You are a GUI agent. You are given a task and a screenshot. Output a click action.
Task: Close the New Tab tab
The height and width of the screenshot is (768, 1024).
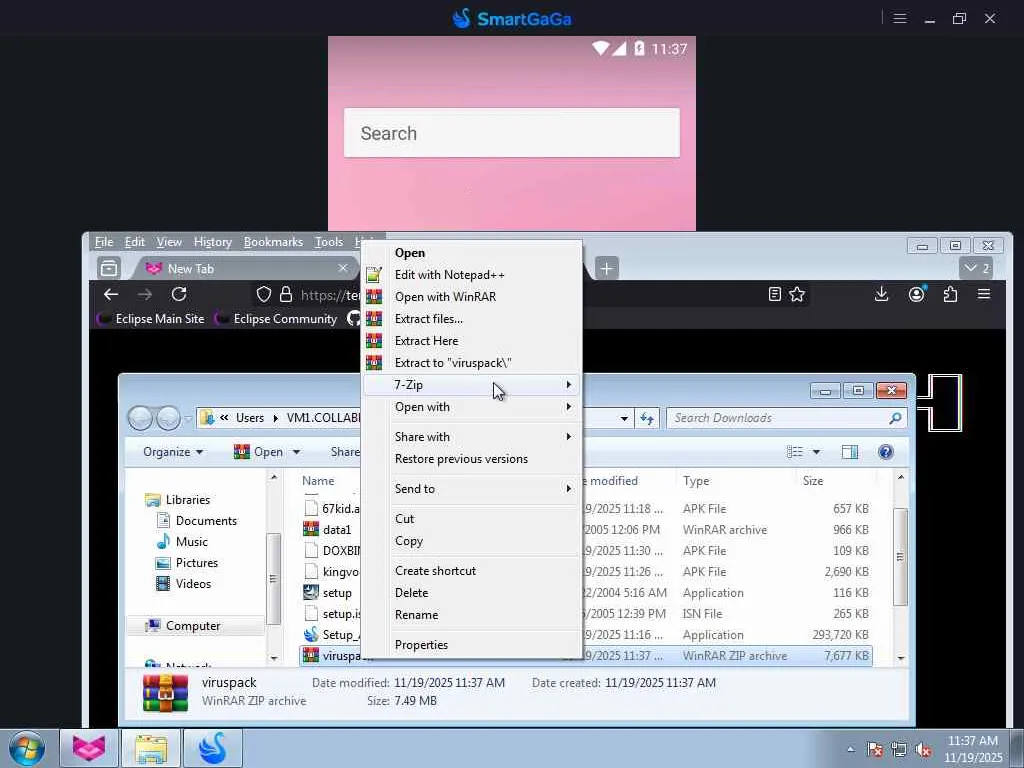pos(343,268)
